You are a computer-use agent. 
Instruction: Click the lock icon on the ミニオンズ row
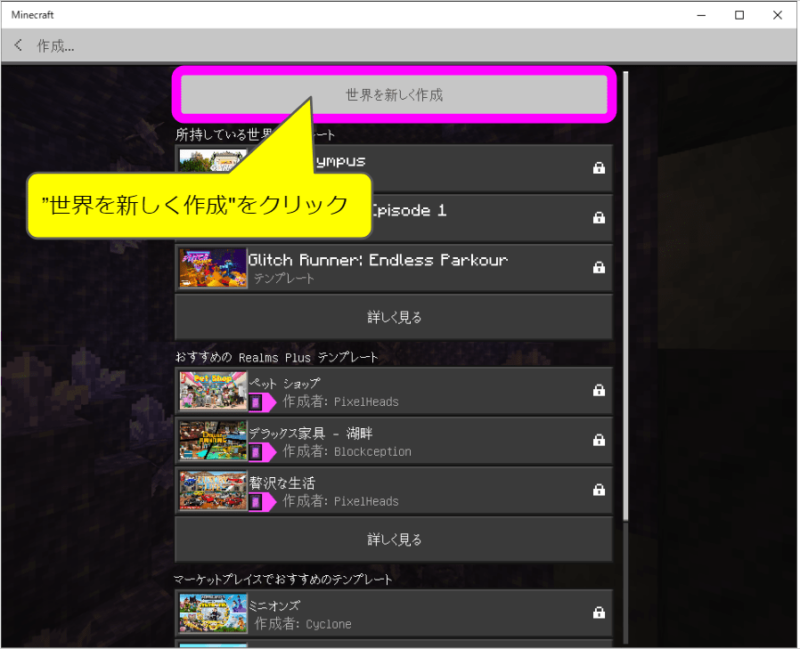(x=599, y=613)
